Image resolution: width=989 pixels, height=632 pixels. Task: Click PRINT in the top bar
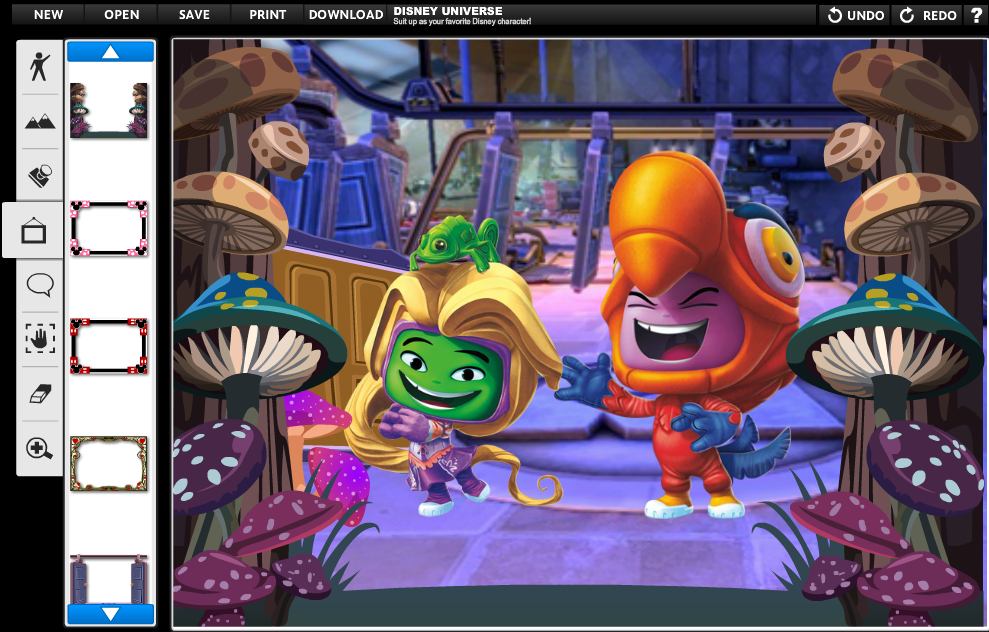point(267,15)
